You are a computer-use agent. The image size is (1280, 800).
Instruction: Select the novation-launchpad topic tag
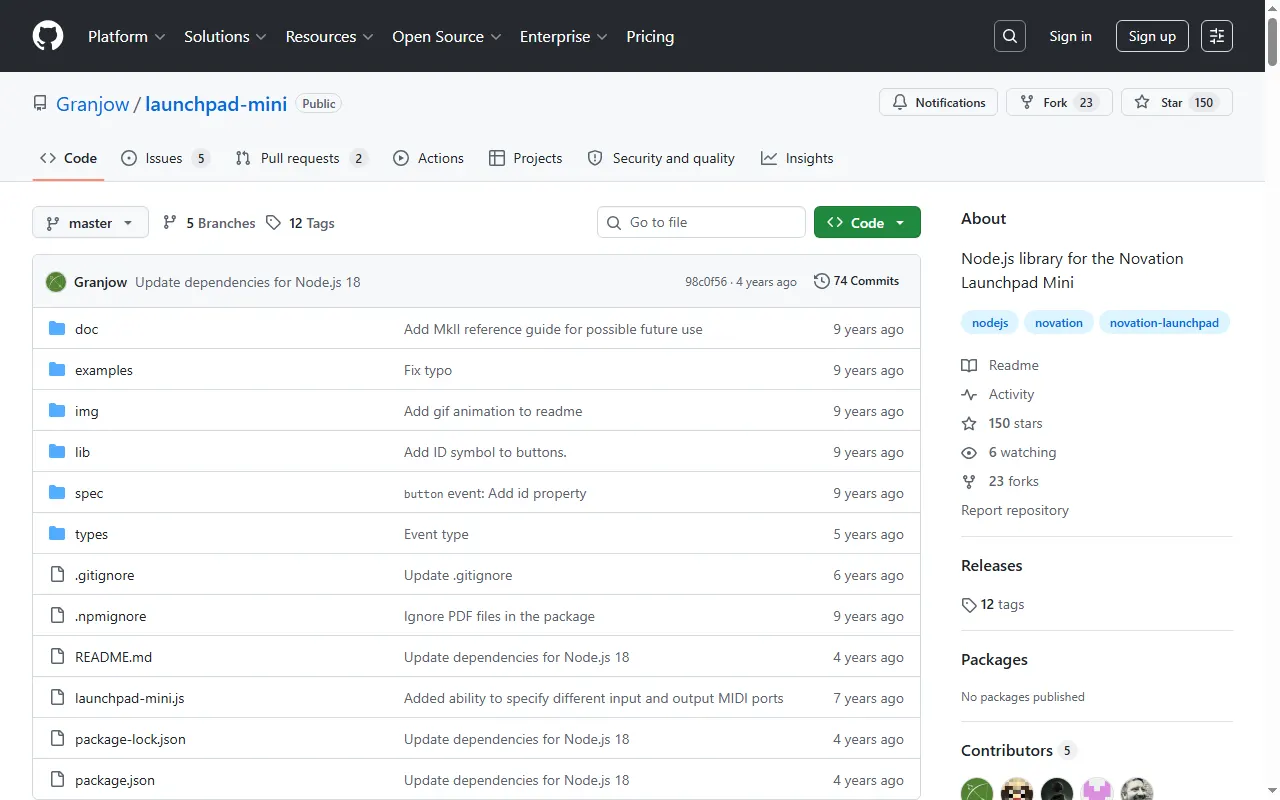(x=1164, y=323)
